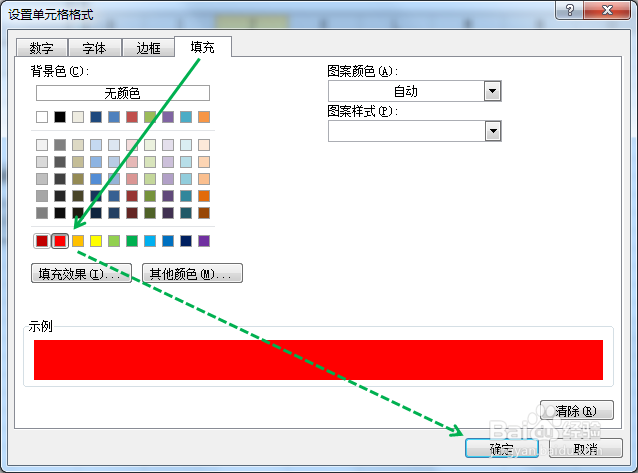
Task: Pick the dark blue theme swatch in top row
Action: point(96,117)
